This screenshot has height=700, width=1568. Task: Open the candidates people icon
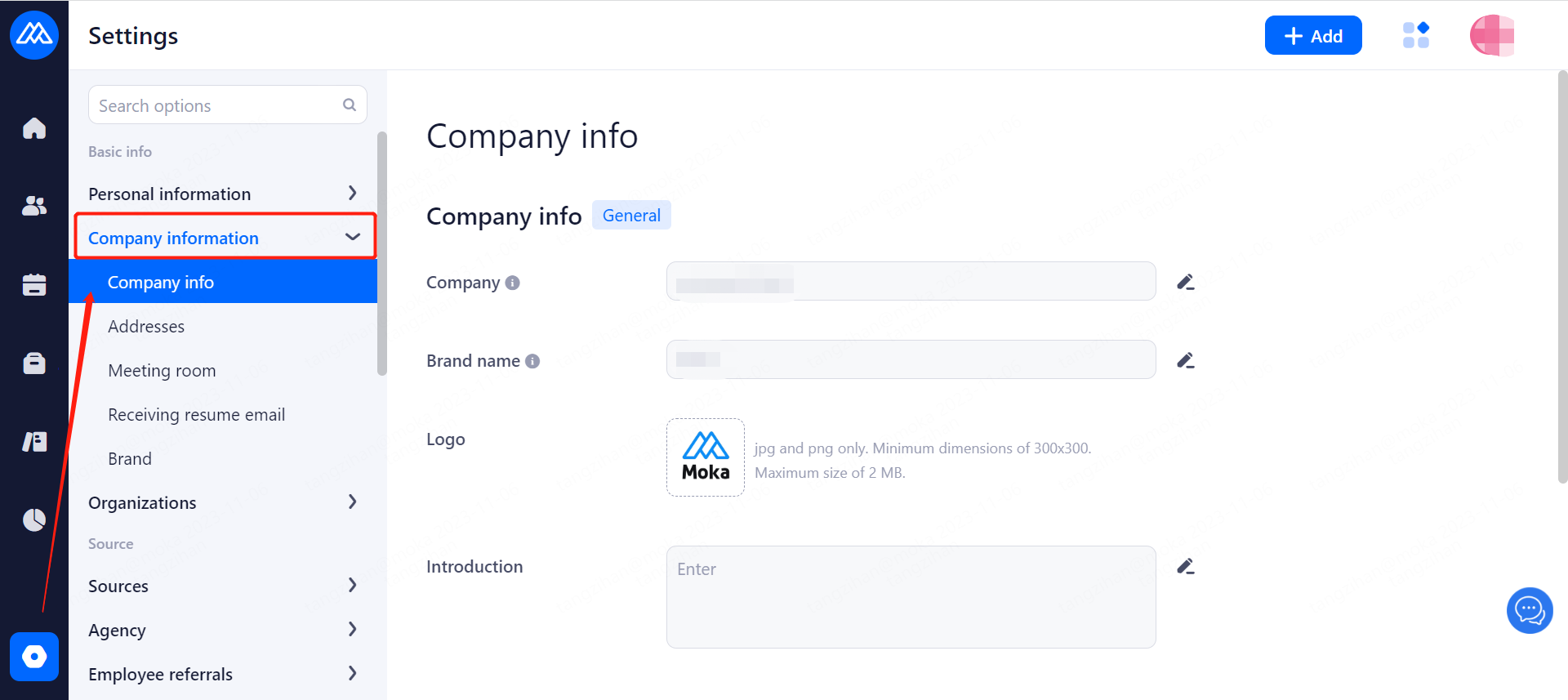[34, 206]
